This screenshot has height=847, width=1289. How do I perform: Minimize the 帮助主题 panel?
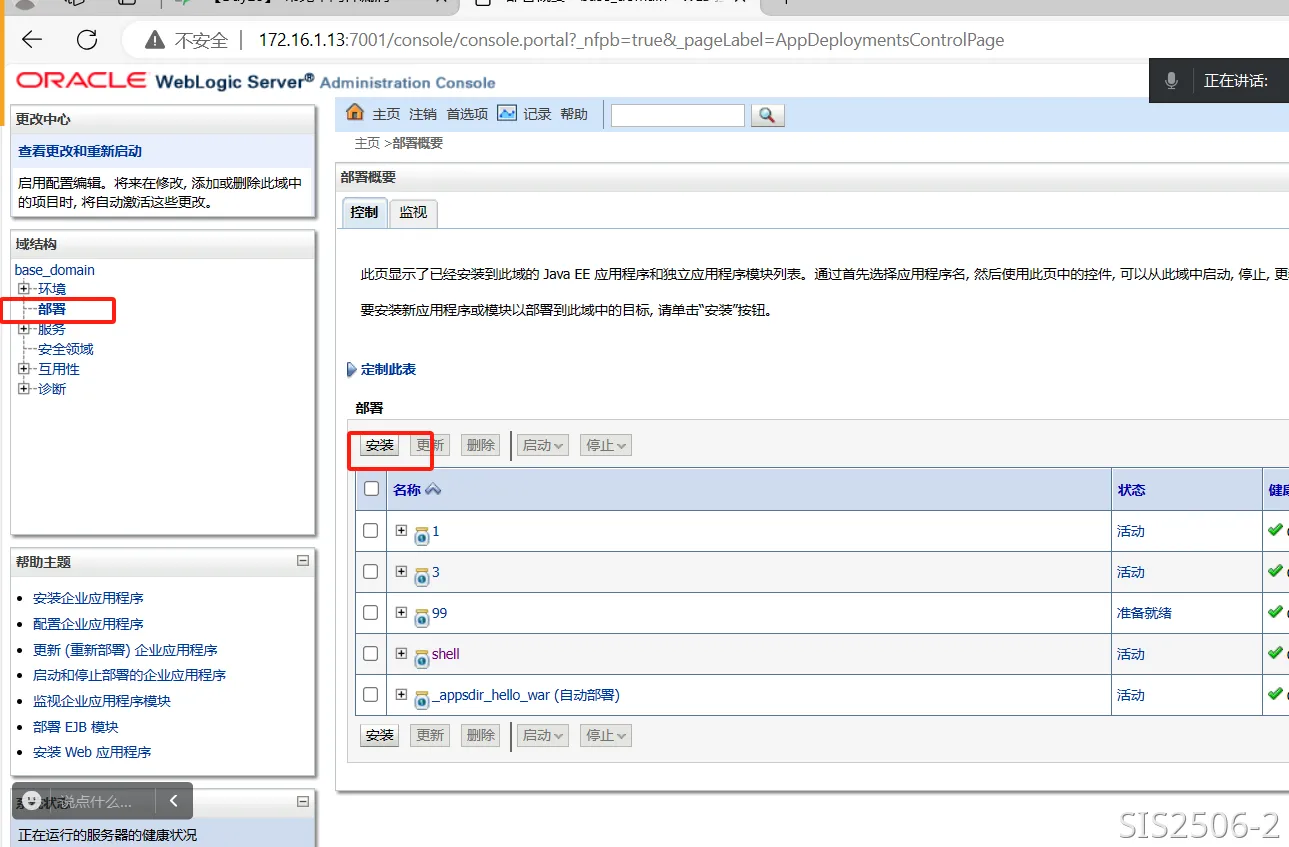pyautogui.click(x=303, y=561)
